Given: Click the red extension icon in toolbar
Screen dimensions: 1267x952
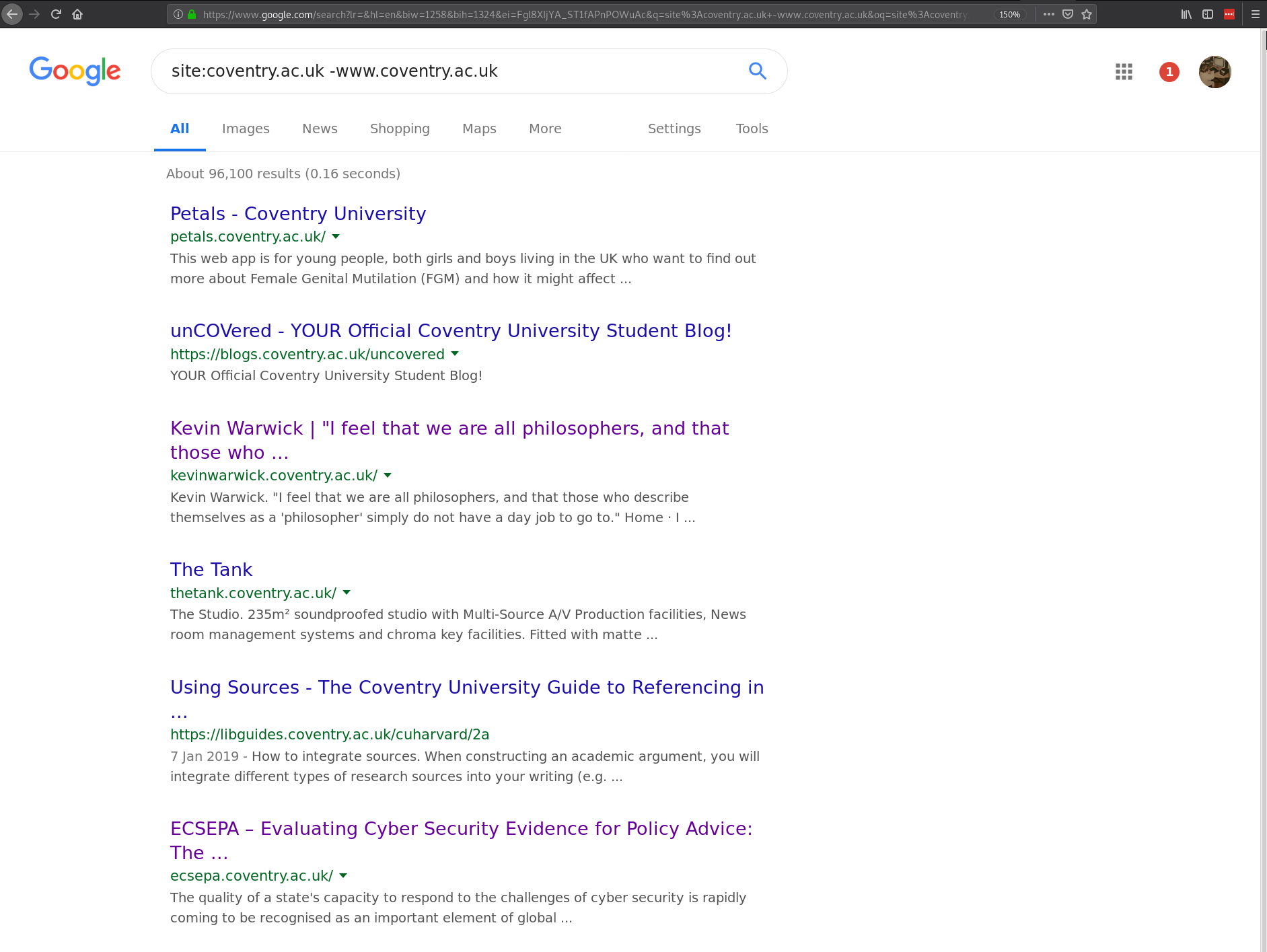Looking at the screenshot, I should [1229, 14].
